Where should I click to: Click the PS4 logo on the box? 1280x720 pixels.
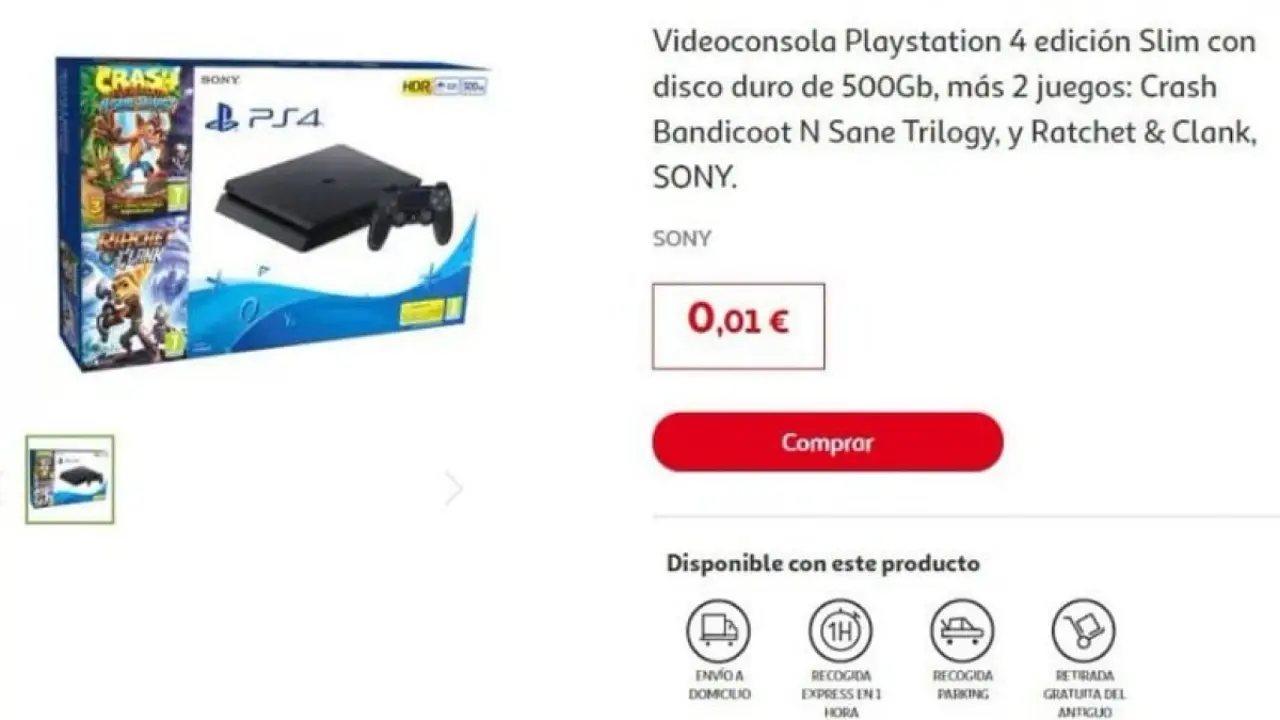tap(264, 118)
